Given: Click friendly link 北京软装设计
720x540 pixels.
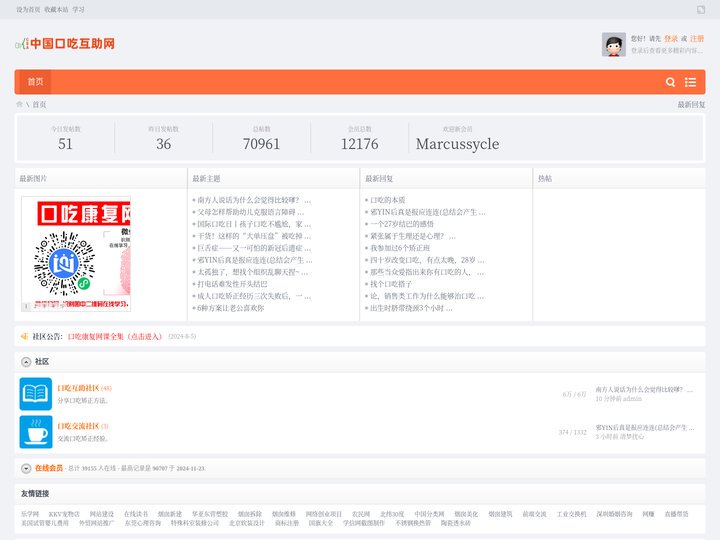Looking at the screenshot, I should pyautogui.click(x=247, y=523).
